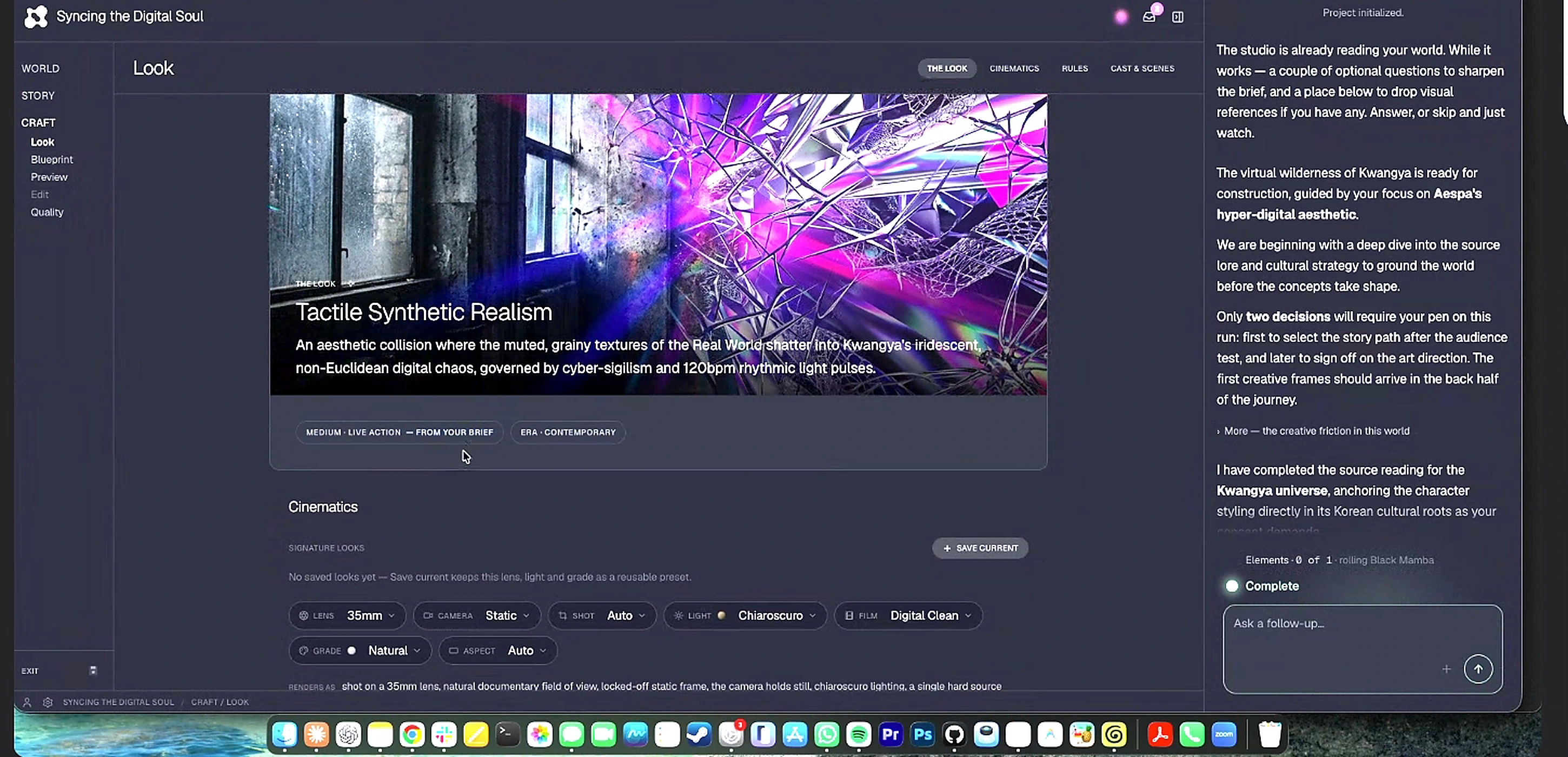1568x757 pixels.
Task: Switch to THE LOOK tab
Action: pyautogui.click(x=947, y=68)
